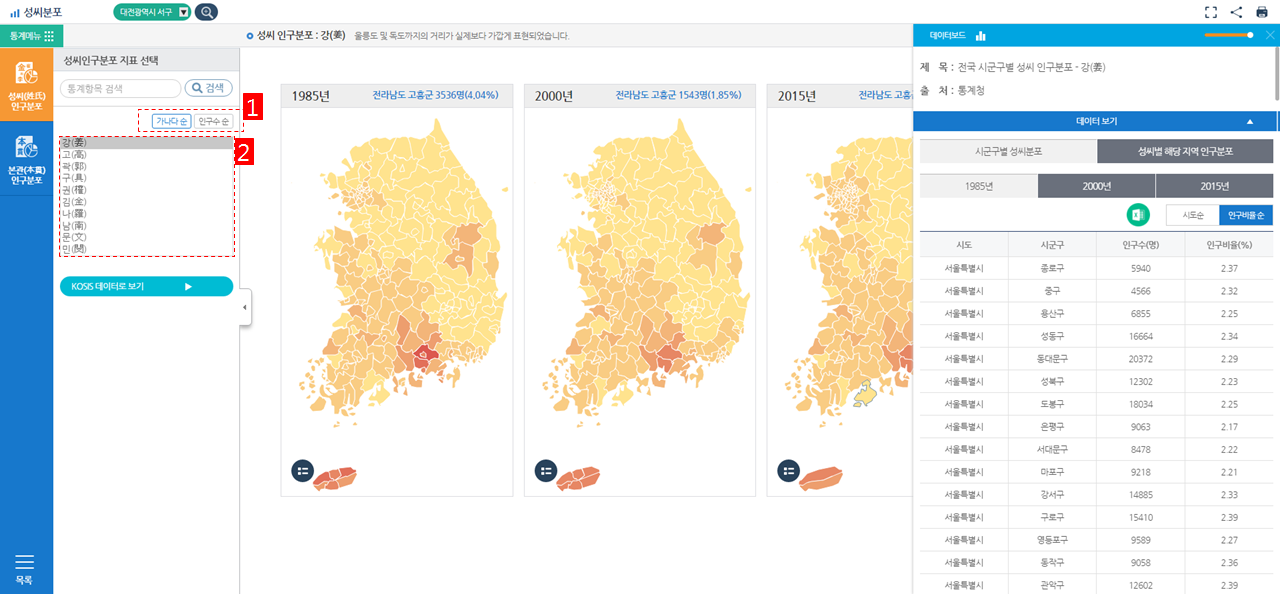Switch surname sorting to 인구수 순
1280x594 pixels.
tap(214, 120)
